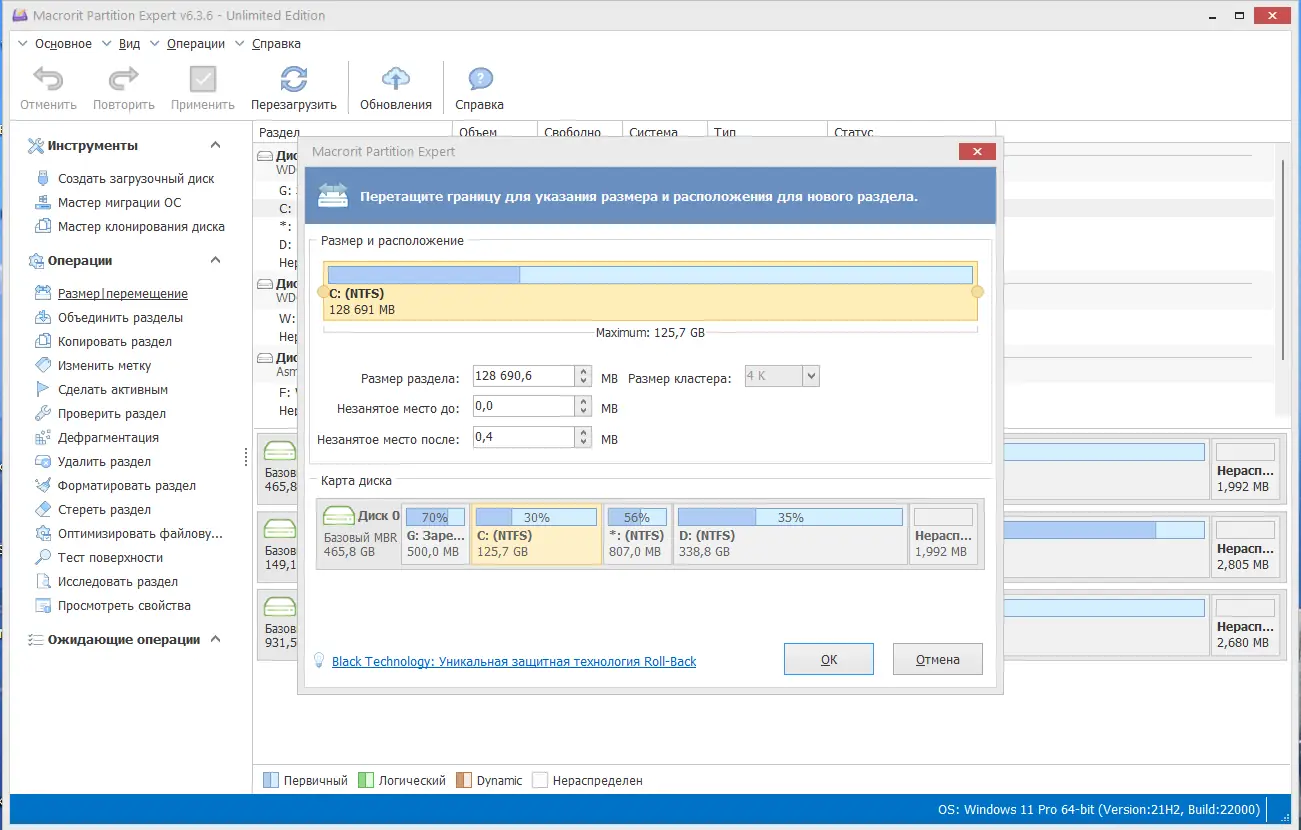Click the Apply (Применить) checkmark icon

[203, 80]
